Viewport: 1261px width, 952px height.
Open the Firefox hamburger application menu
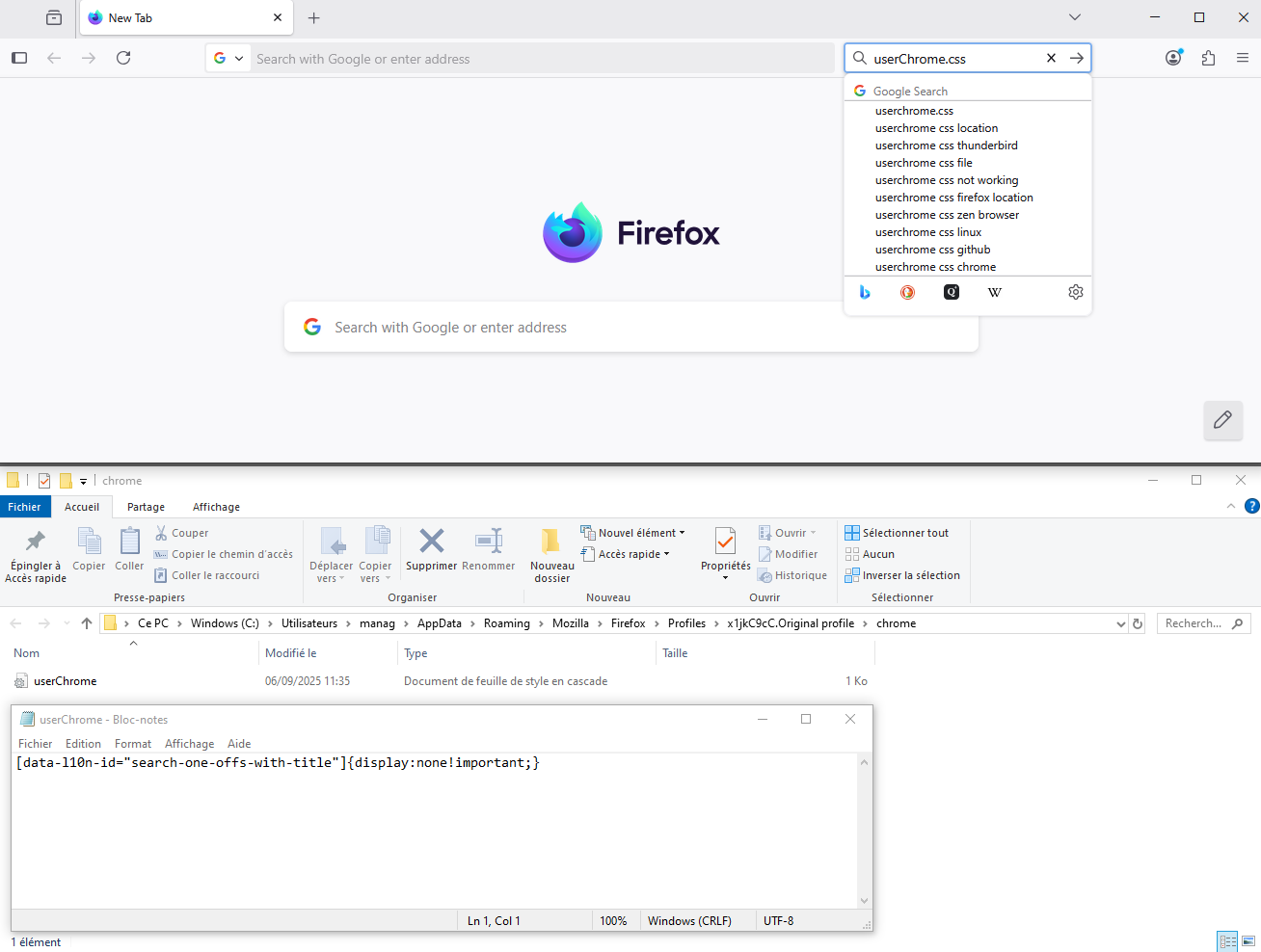(1243, 58)
